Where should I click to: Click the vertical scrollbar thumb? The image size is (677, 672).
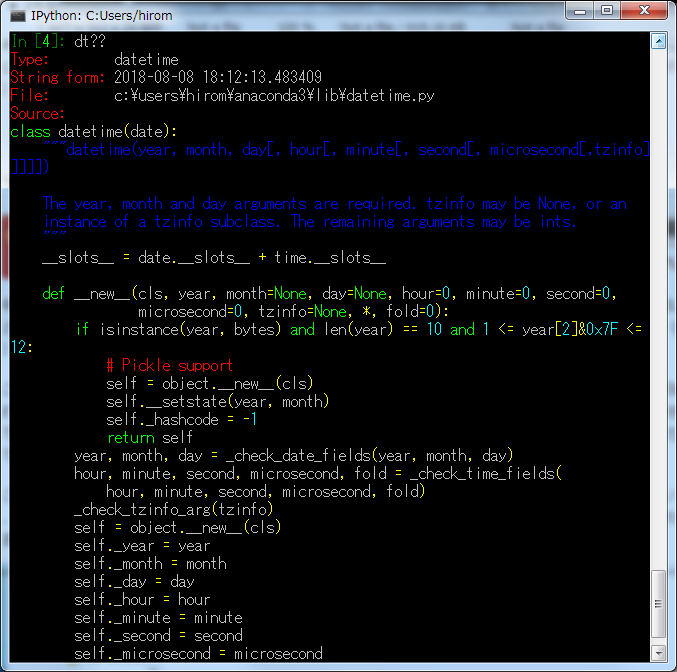[x=658, y=604]
